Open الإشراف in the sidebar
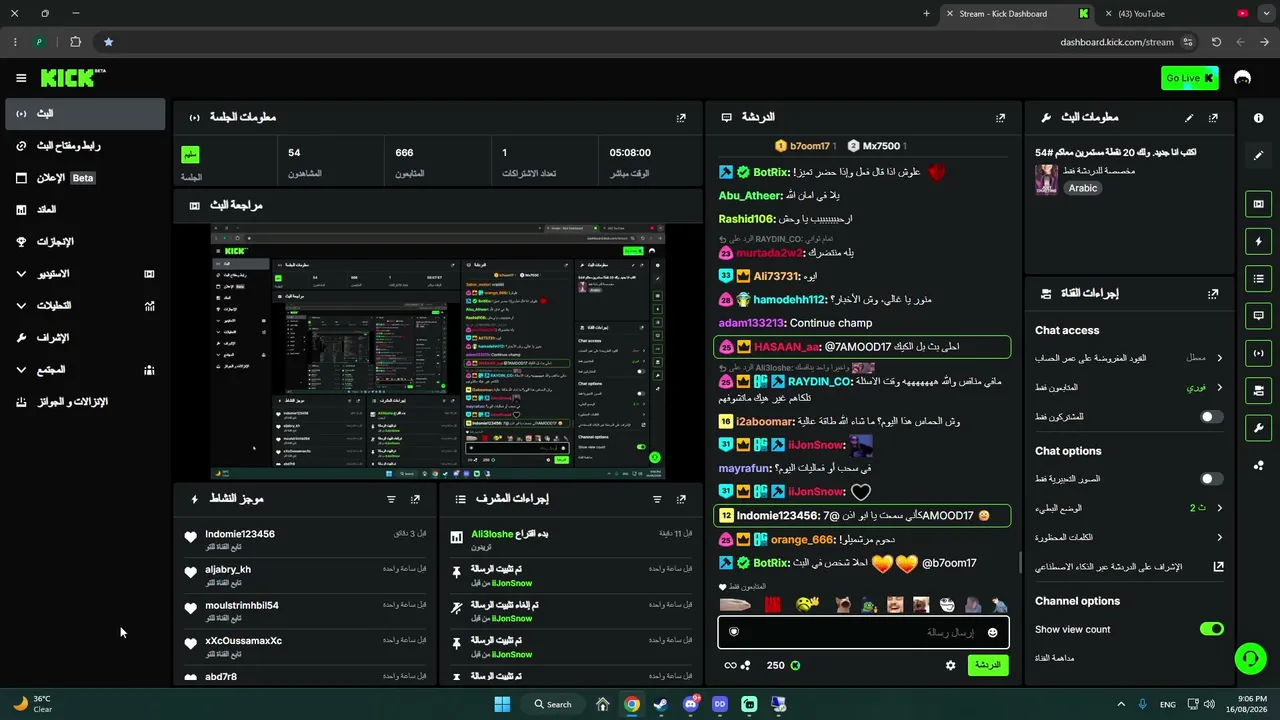 coord(85,337)
